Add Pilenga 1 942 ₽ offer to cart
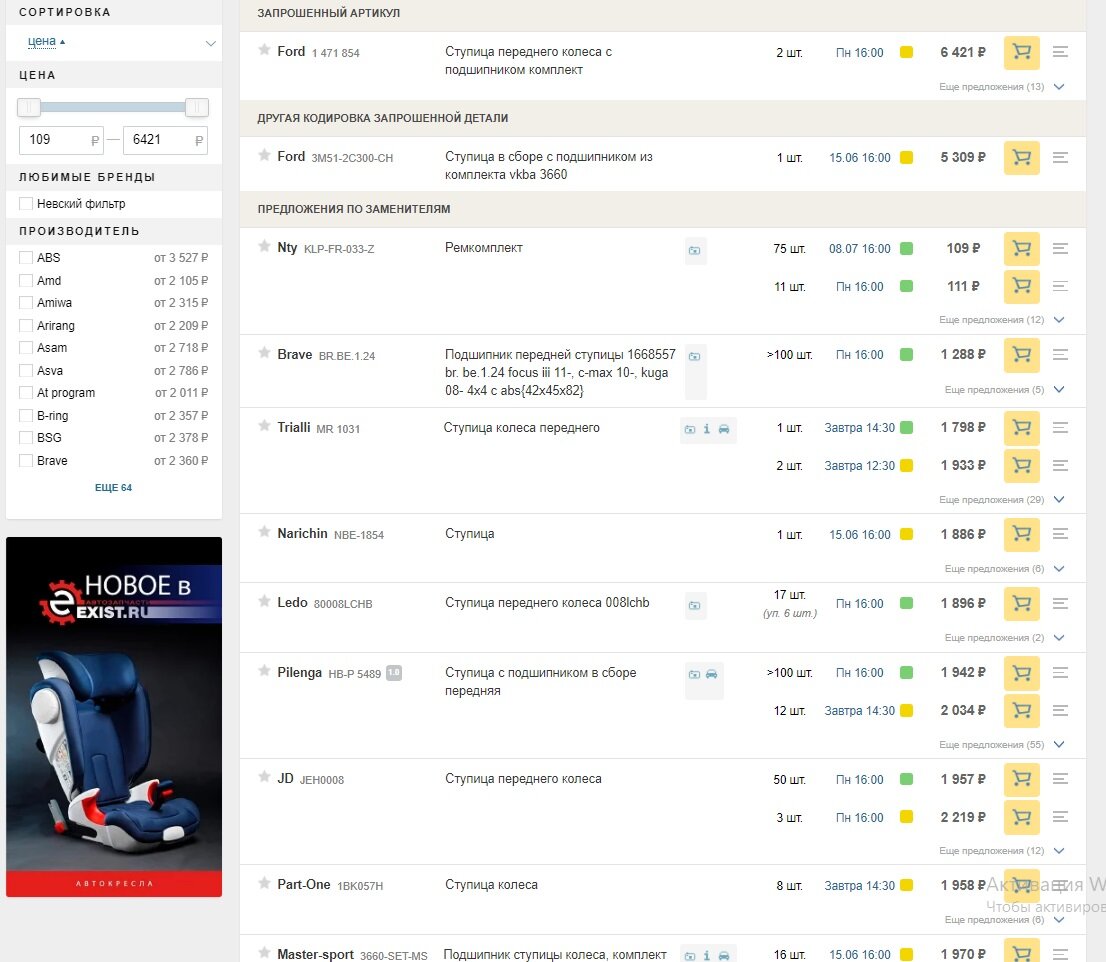Image resolution: width=1106 pixels, height=962 pixels. pos(1021,673)
